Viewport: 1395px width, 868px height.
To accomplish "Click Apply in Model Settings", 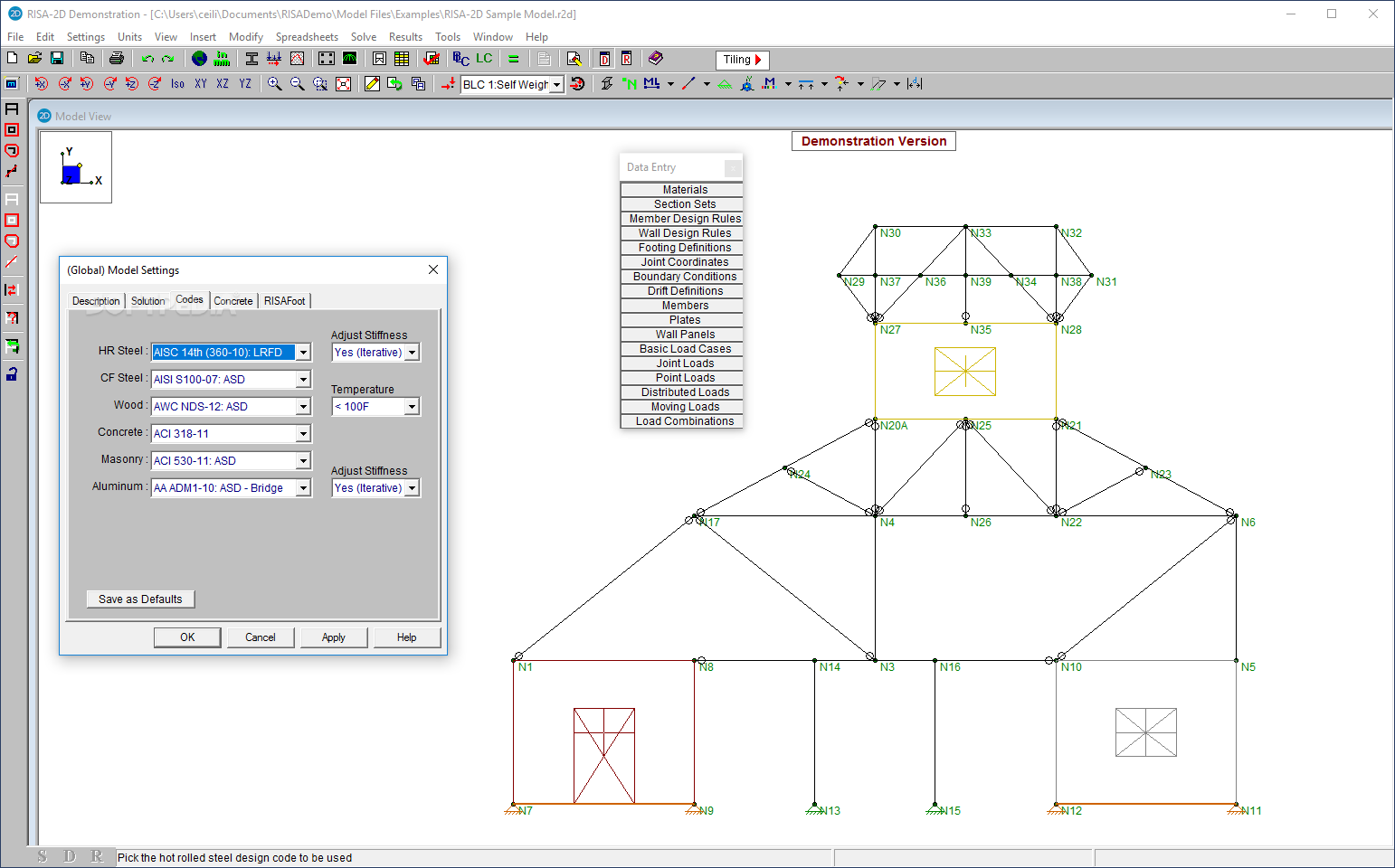I will point(334,637).
